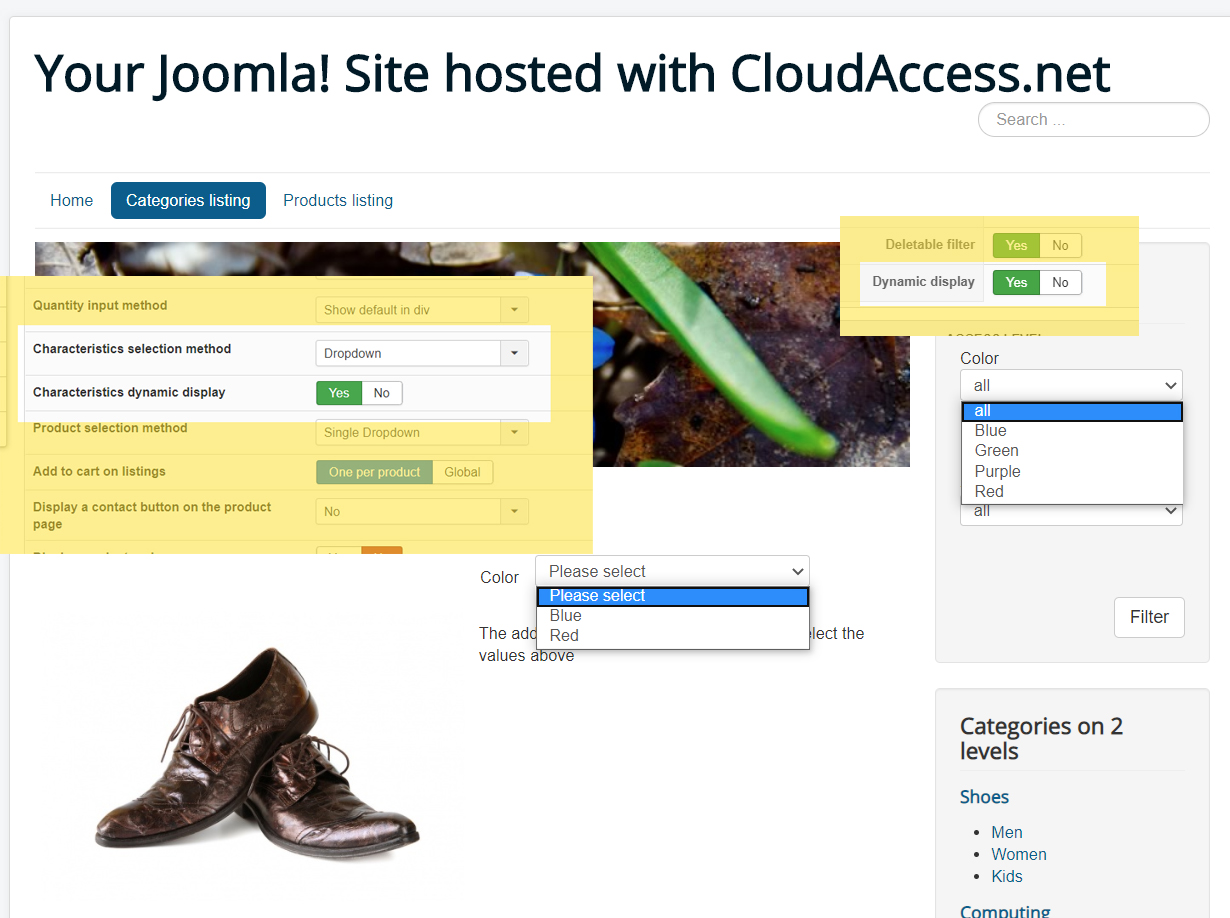Open the Men subcategory link
Viewport: 1230px width, 918px height.
point(1007,832)
